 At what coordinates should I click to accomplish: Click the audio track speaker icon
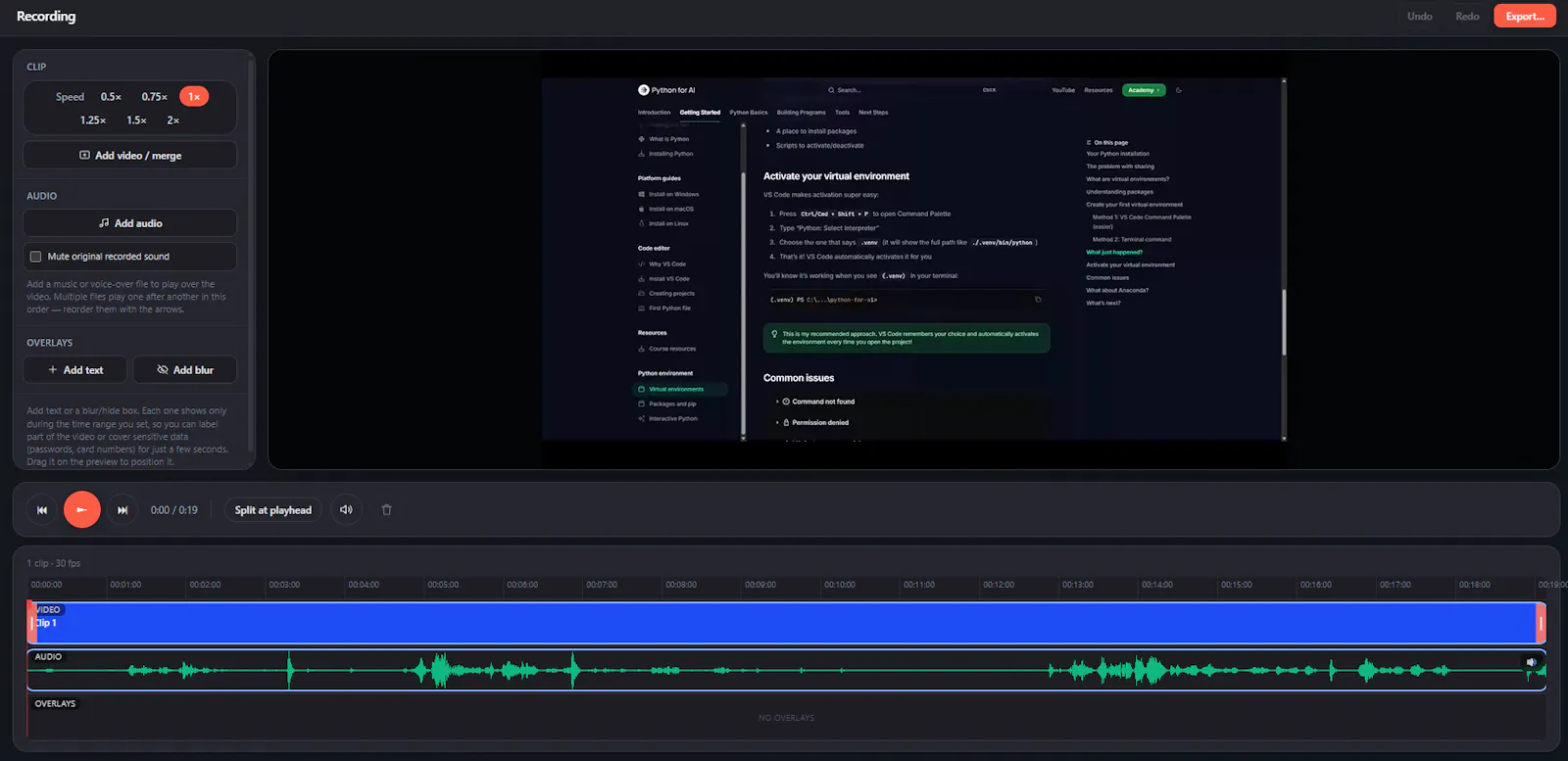click(1531, 663)
